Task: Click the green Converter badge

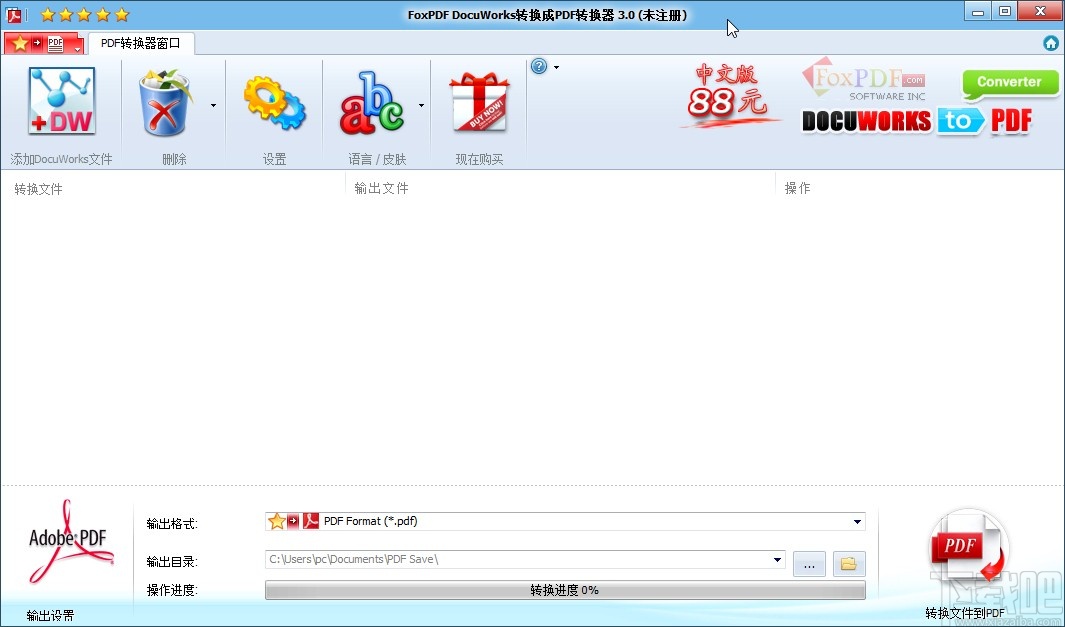Action: 1009,83
